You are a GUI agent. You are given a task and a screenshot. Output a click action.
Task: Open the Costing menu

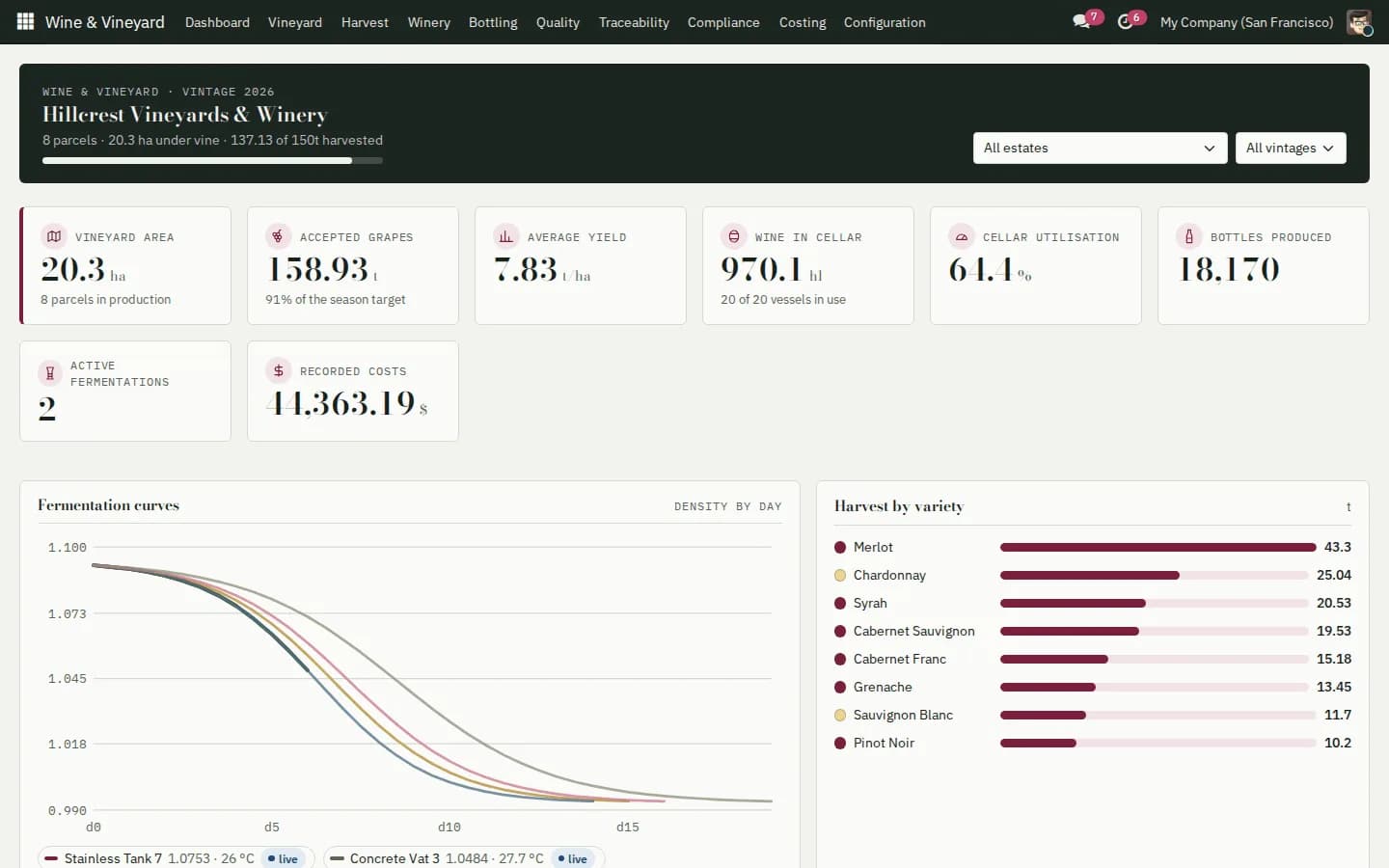803,21
